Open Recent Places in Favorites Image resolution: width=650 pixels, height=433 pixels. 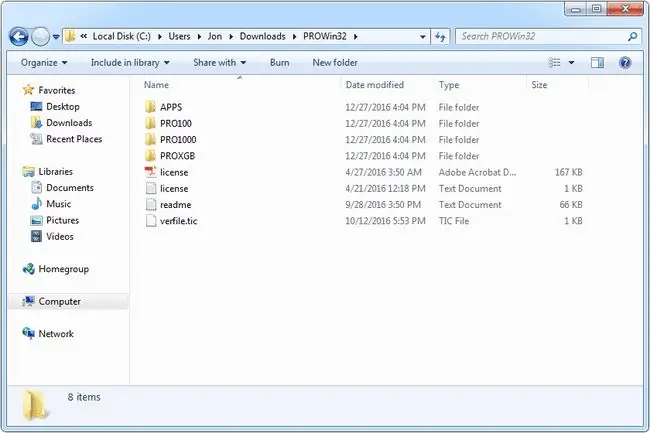pos(74,139)
